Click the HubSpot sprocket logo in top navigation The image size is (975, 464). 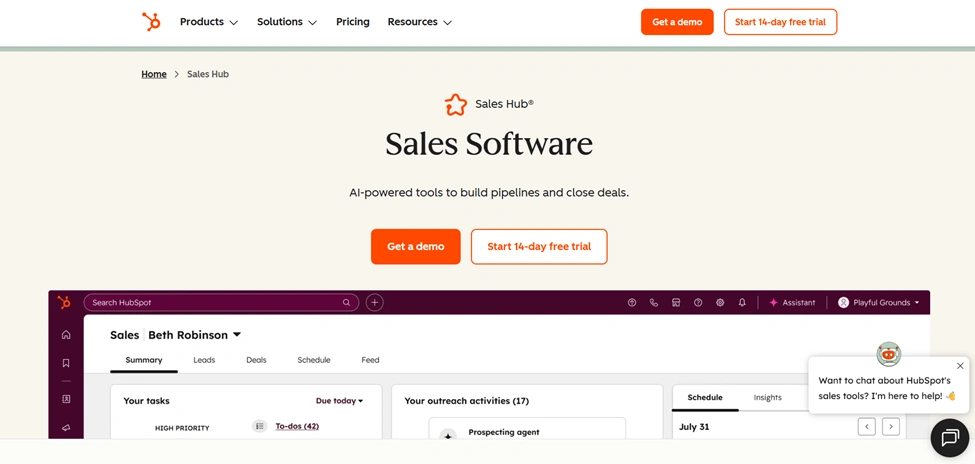[x=151, y=22]
